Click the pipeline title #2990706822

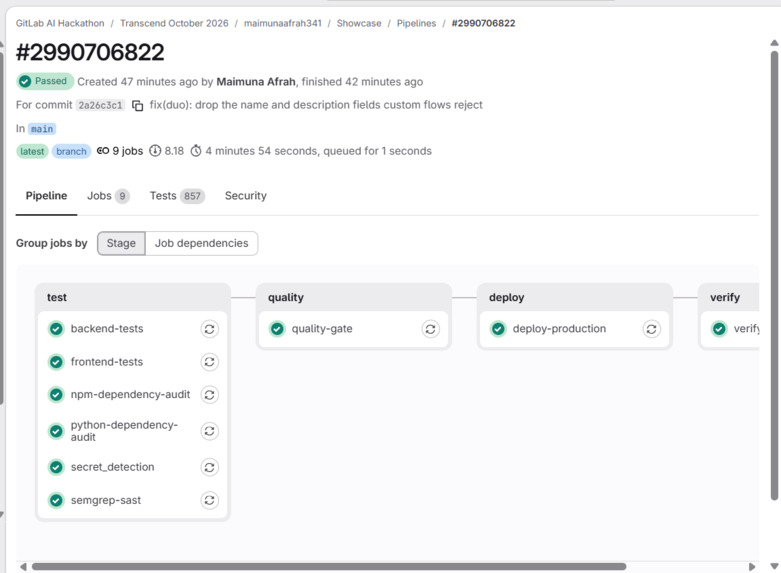[x=90, y=52]
